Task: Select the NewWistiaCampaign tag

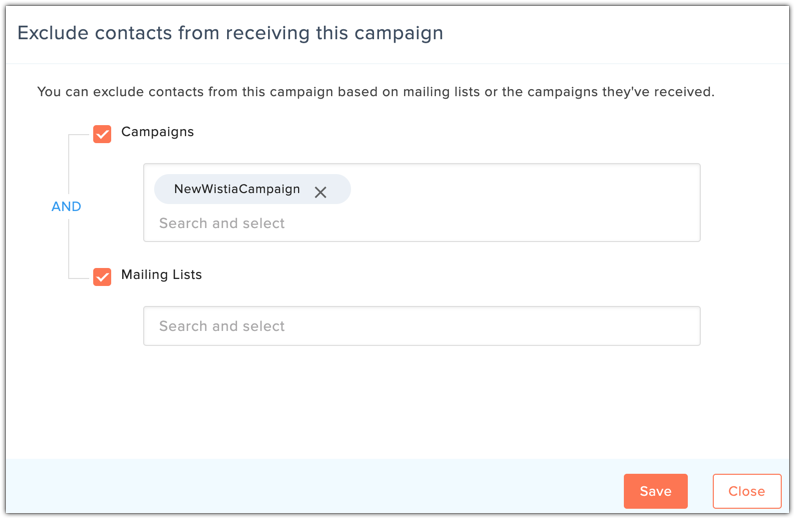Action: 237,189
